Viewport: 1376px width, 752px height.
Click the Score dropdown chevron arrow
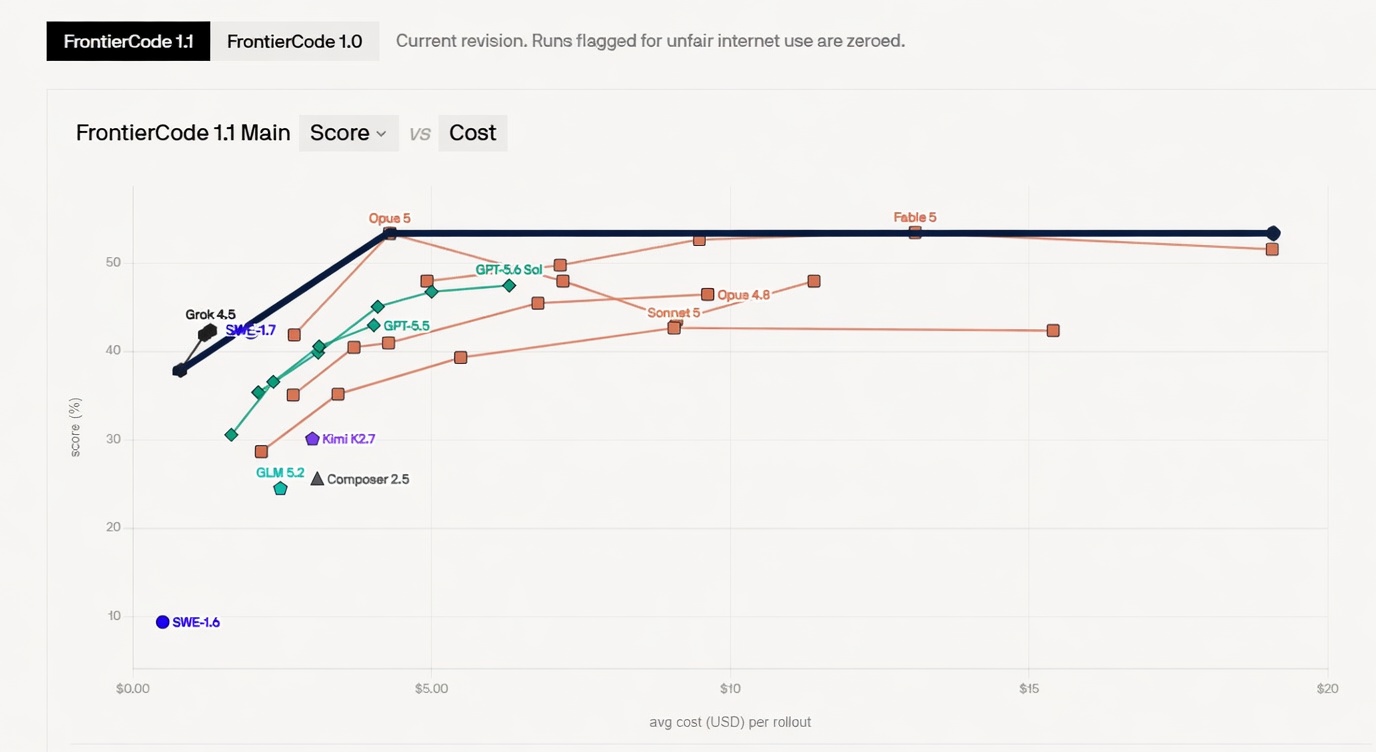point(381,134)
